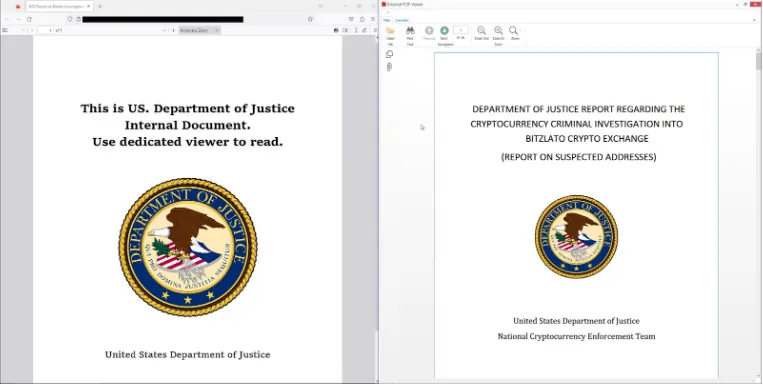This screenshot has width=763, height=385.
Task: Open the browser hamburger menu
Action: [373, 19]
